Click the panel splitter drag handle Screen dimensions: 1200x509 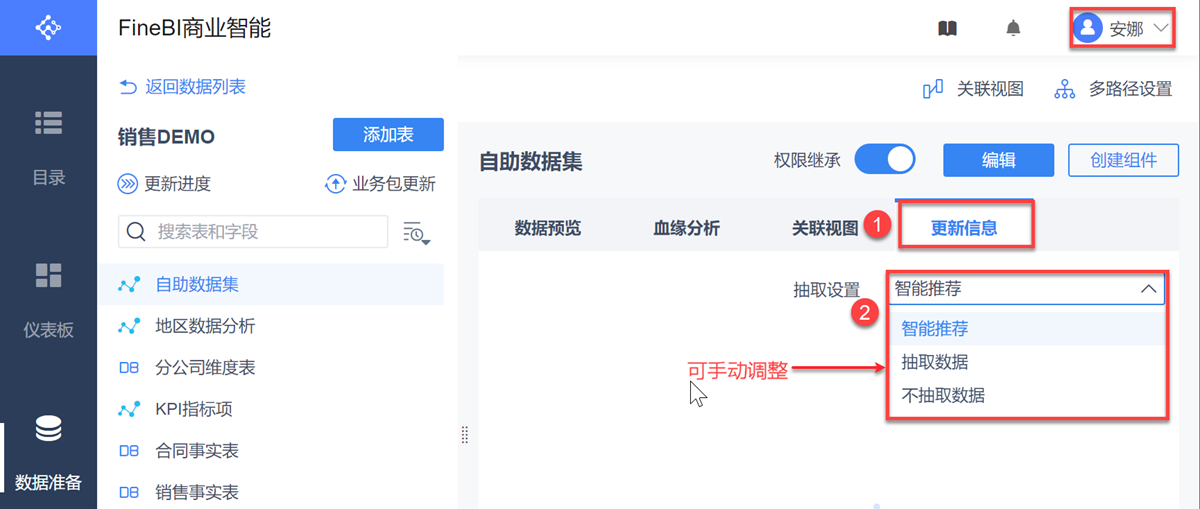click(464, 434)
